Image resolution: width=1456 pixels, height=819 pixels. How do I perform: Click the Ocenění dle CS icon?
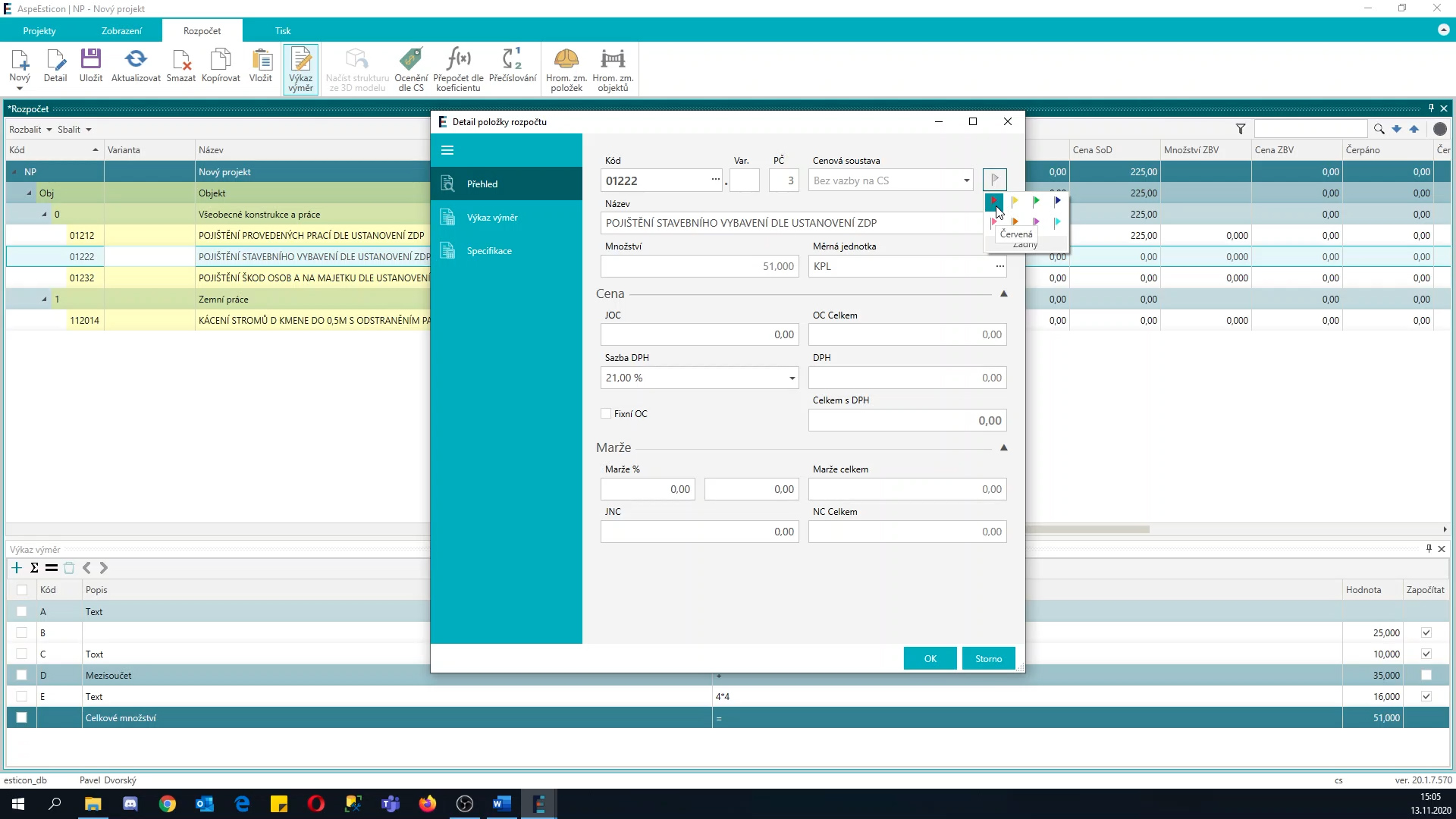click(x=410, y=60)
